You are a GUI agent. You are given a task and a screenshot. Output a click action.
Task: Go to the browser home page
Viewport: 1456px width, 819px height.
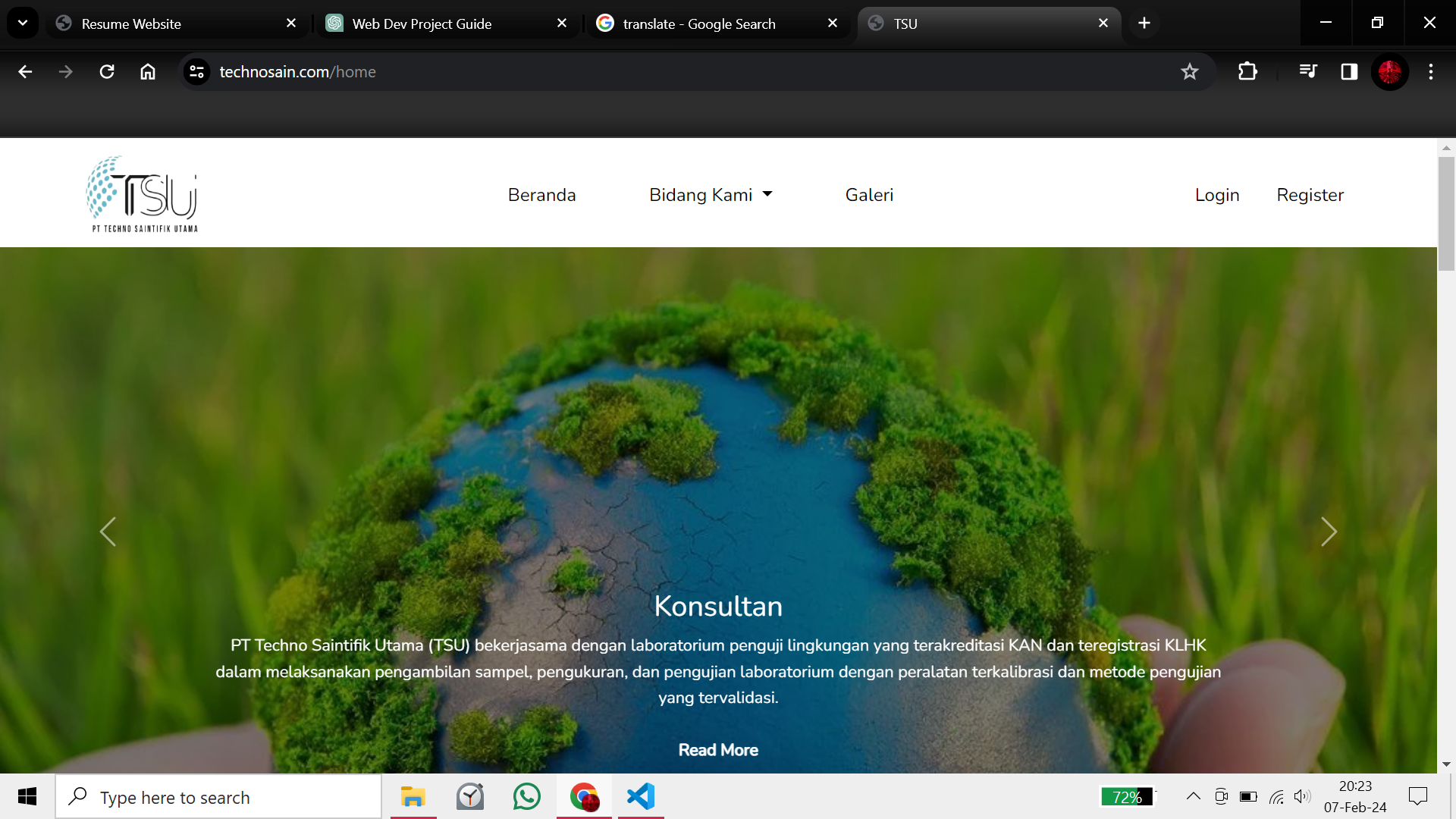click(148, 71)
